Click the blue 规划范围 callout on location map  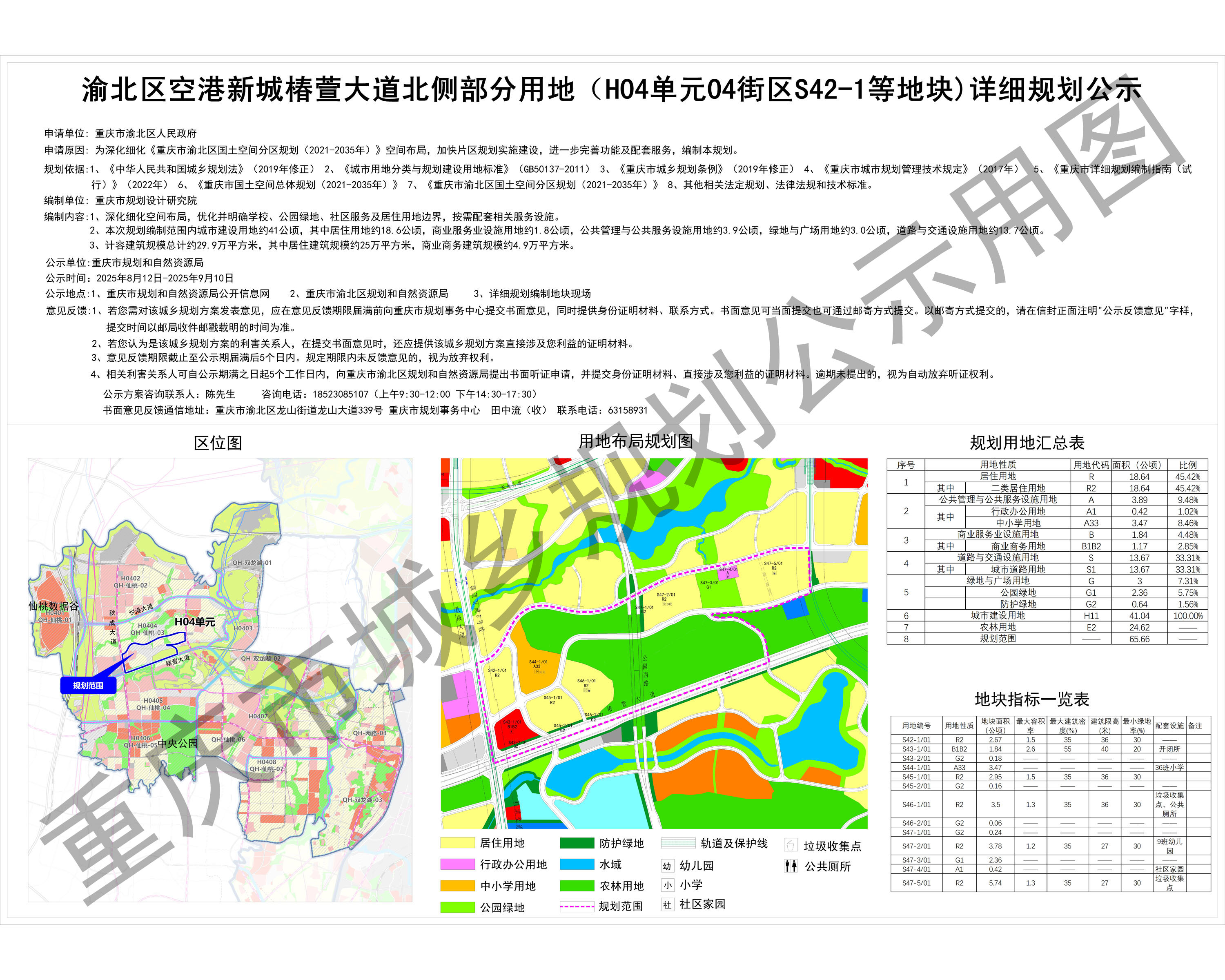pyautogui.click(x=88, y=686)
